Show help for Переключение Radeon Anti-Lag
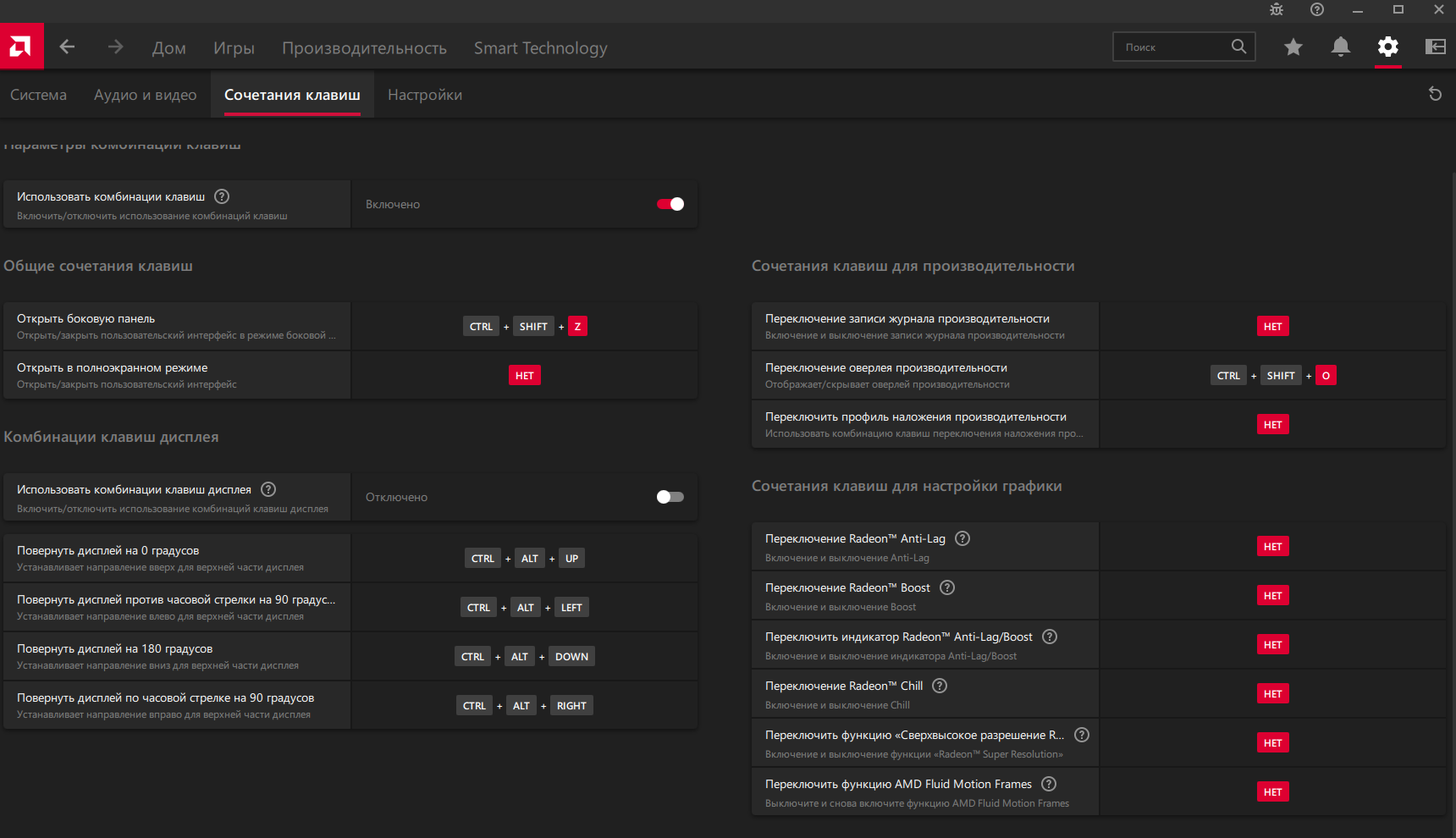The width and height of the screenshot is (1456, 838). pos(962,538)
